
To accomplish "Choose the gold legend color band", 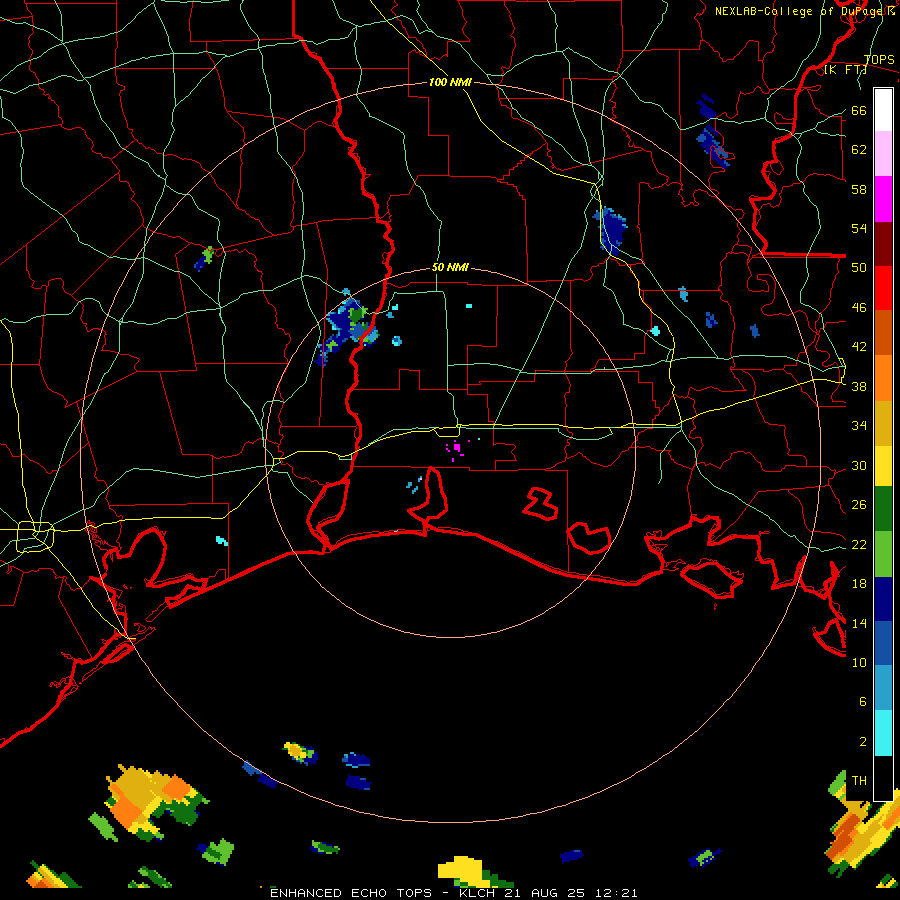I will 883,423.
